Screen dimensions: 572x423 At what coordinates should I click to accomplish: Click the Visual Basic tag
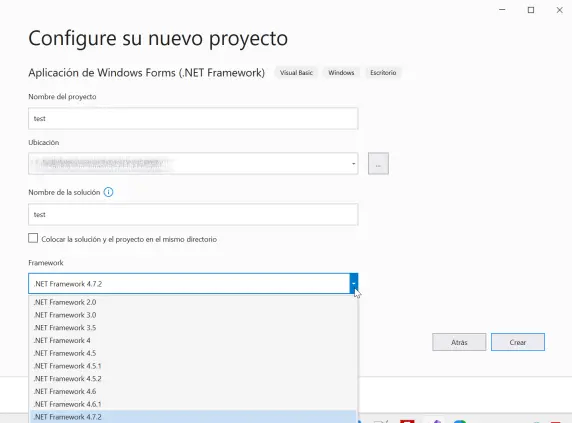296,73
